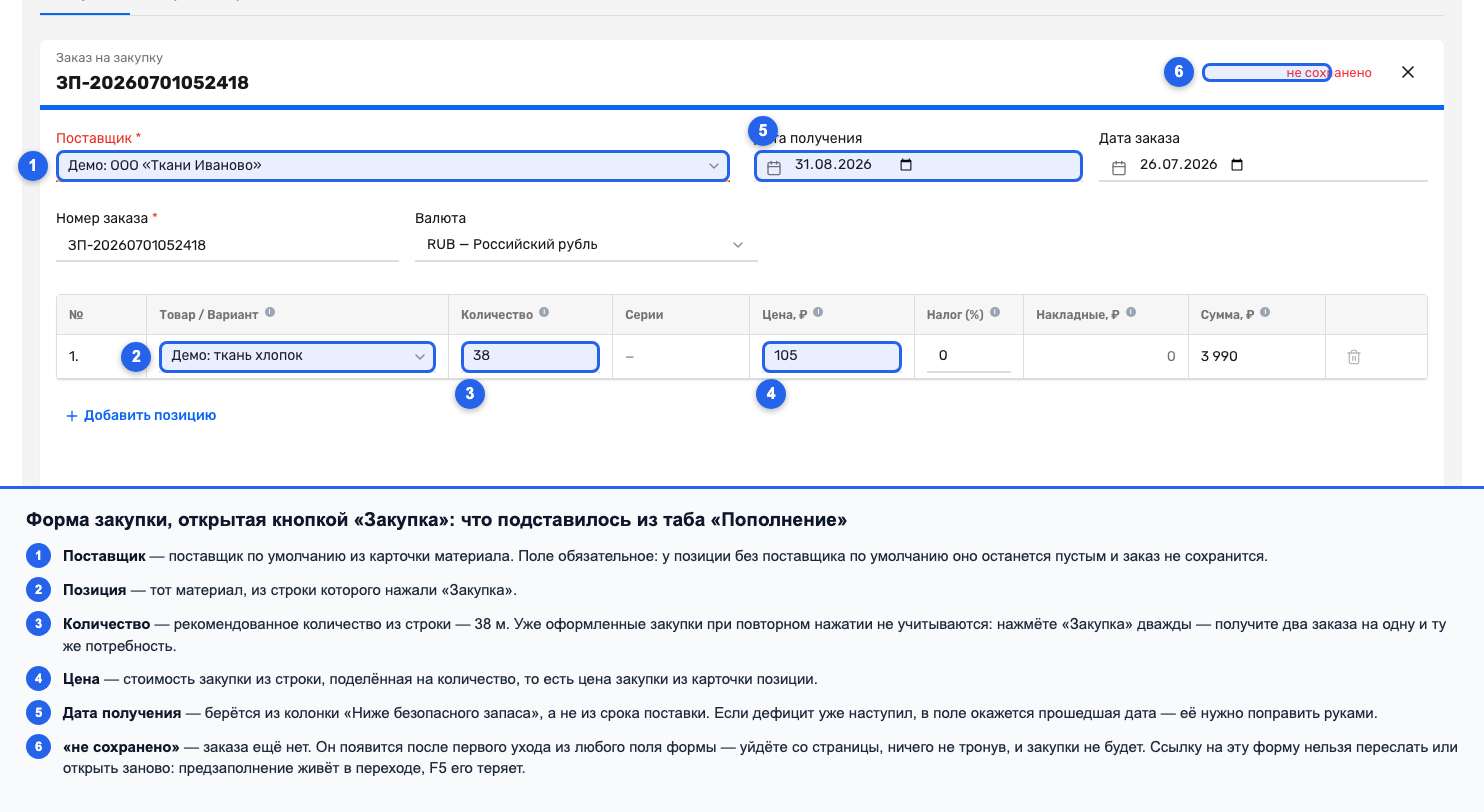Click the Дата заказа date field
The image size is (1484, 812).
pos(1263,165)
